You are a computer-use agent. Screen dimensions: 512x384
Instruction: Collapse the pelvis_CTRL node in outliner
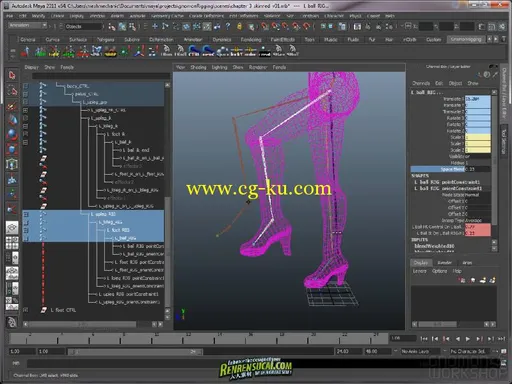[26, 94]
